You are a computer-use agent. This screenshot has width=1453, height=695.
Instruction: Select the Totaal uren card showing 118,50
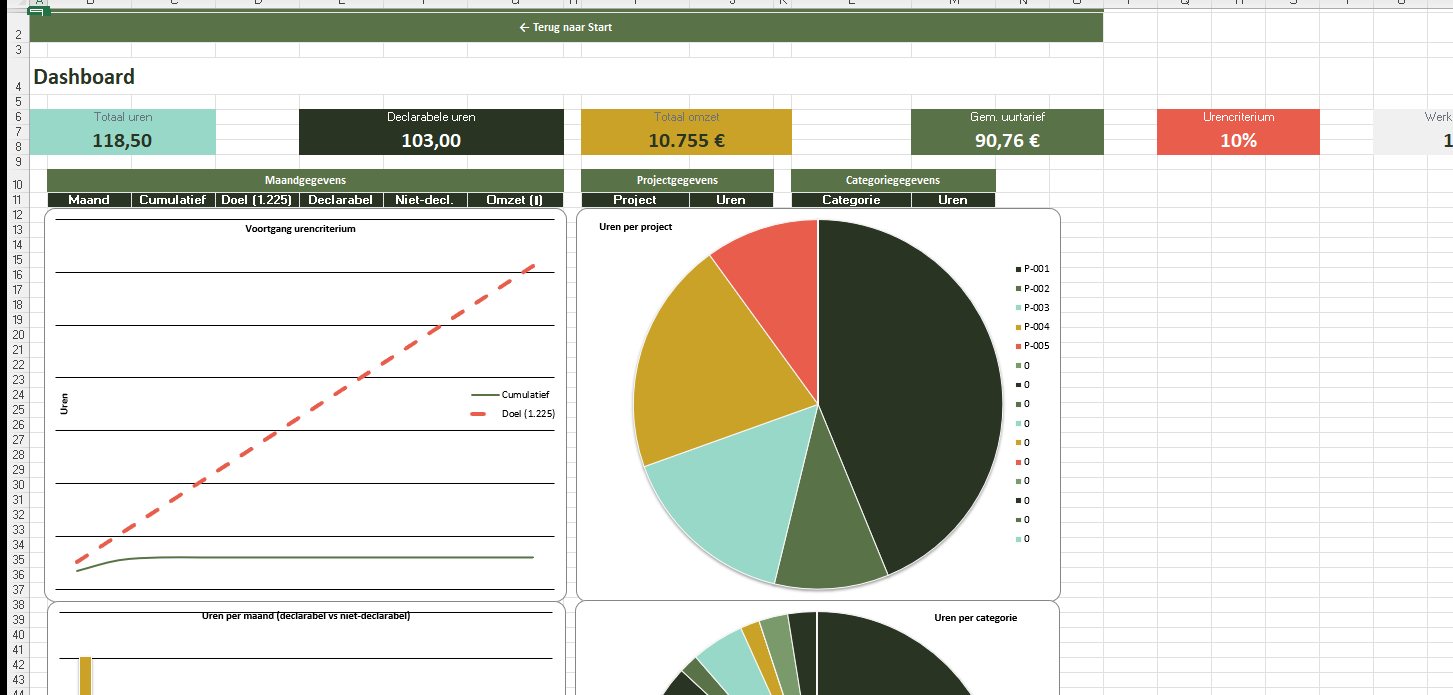click(x=122, y=132)
